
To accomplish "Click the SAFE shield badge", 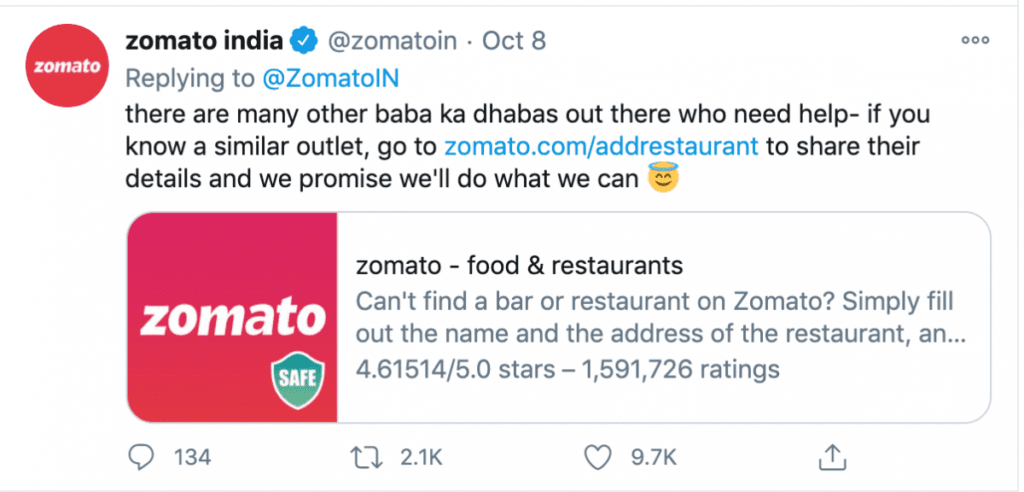I will [298, 379].
